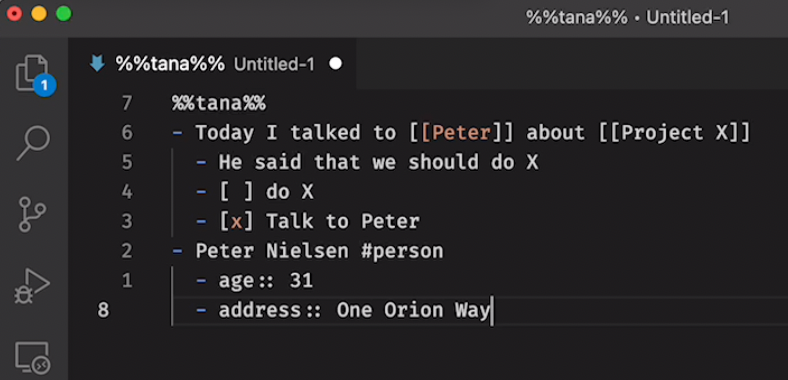Select the %%tana%% Untitled-1 editor tab

(x=213, y=64)
